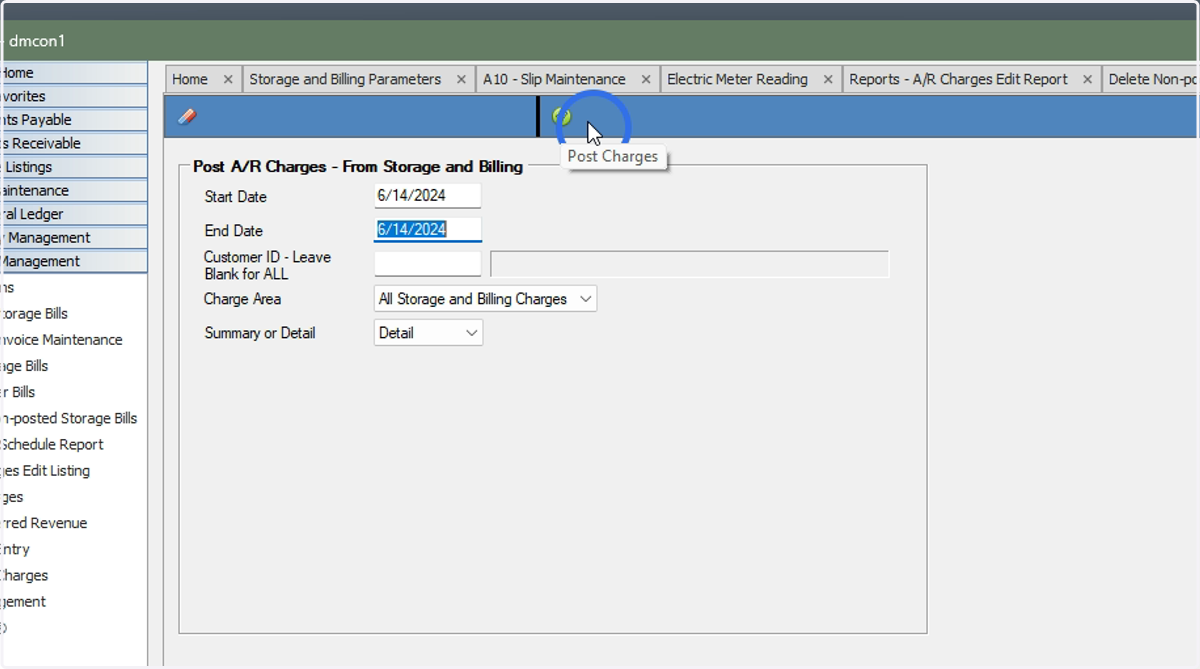Click the Start Date field
The height and width of the screenshot is (669, 1200).
point(428,196)
